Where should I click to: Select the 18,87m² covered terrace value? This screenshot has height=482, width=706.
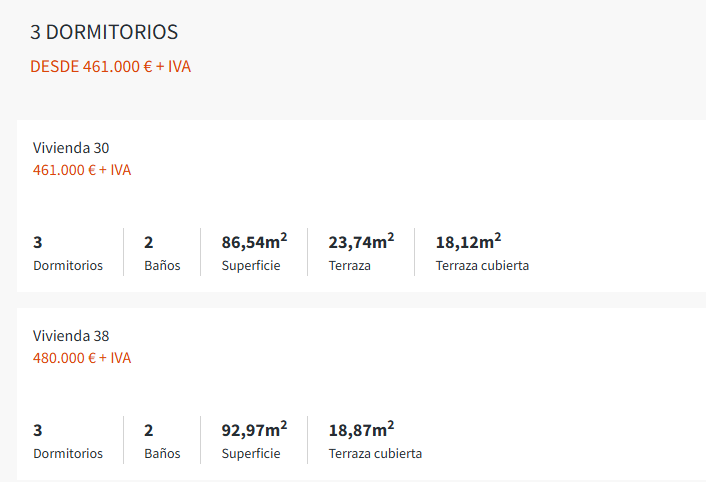(361, 430)
